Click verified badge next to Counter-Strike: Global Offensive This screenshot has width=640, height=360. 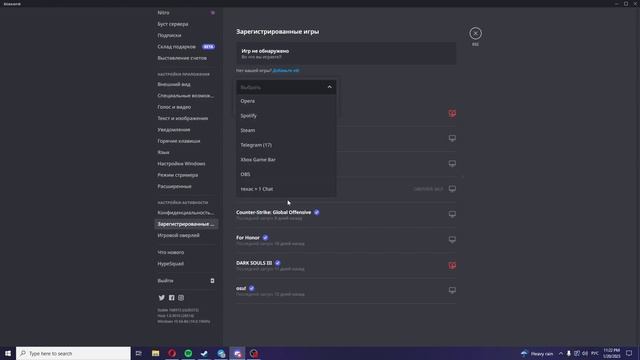click(317, 212)
